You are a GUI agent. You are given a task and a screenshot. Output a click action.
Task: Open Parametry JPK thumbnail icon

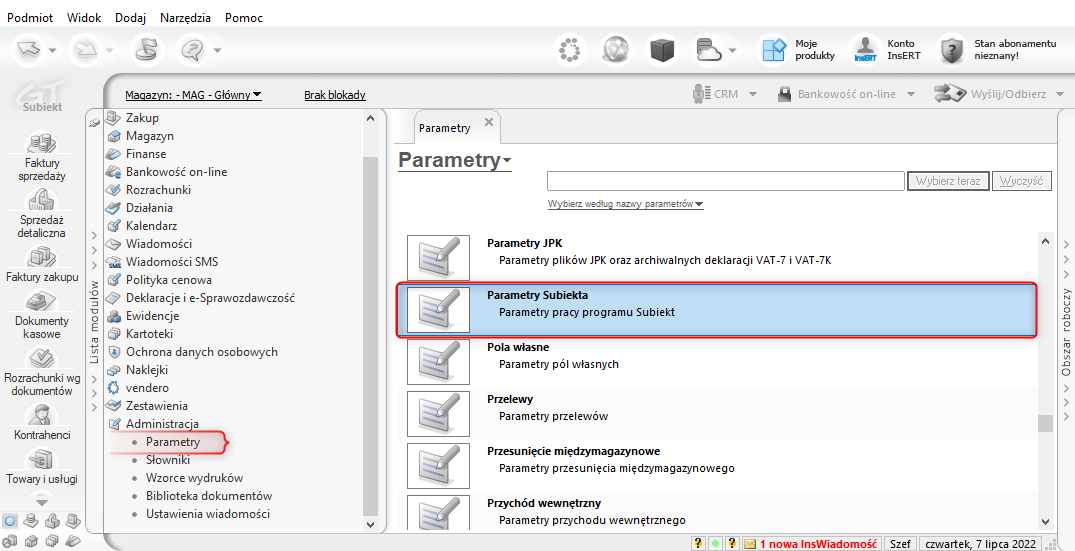coord(438,258)
